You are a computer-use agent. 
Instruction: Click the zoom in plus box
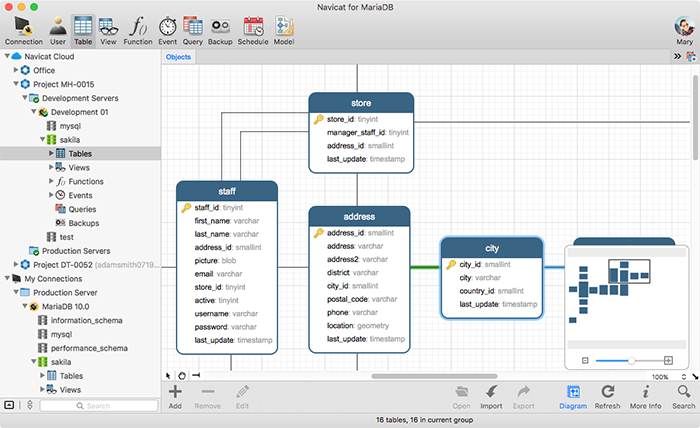coord(668,360)
